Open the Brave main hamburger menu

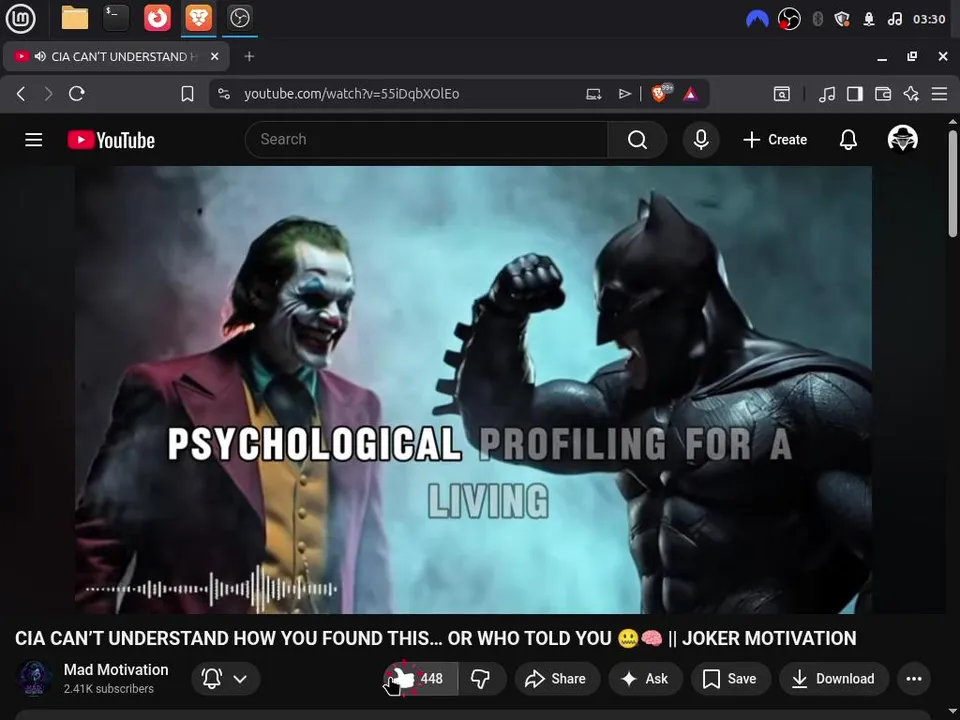tap(939, 94)
